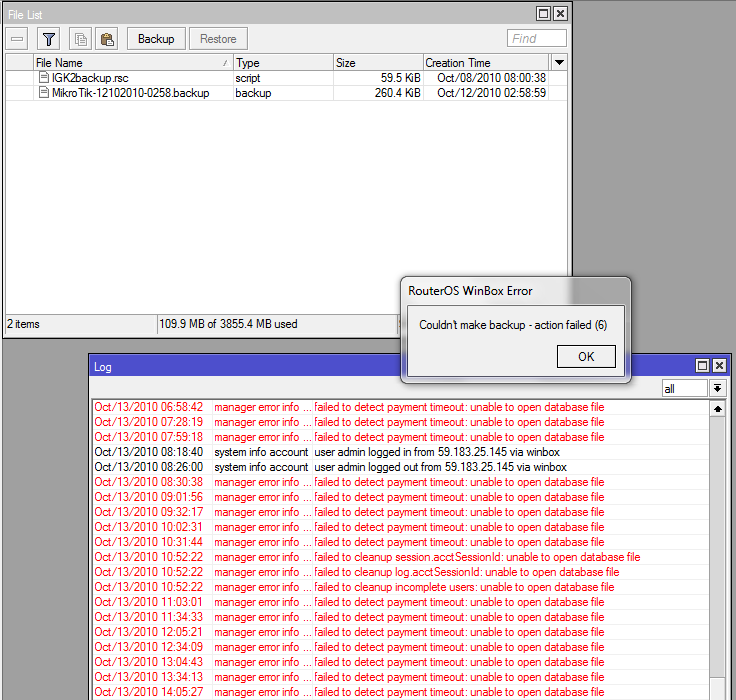The image size is (736, 700).
Task: Click the file icon next to MikroTik-12102010-0258.backup
Action: [44, 92]
